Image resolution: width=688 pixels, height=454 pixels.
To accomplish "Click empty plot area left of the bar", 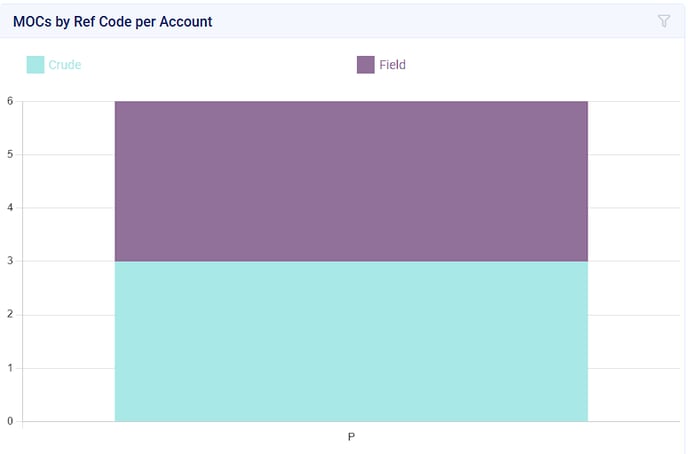I will (68, 260).
